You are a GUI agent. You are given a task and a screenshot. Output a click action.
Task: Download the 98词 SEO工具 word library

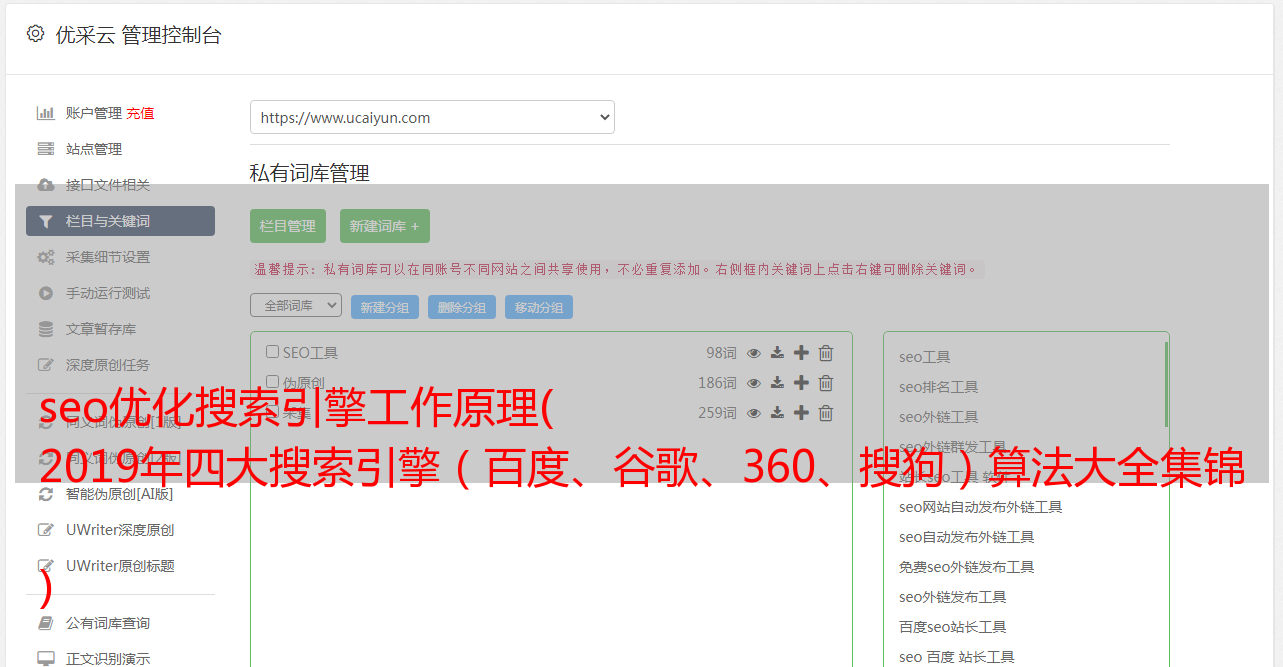777,353
